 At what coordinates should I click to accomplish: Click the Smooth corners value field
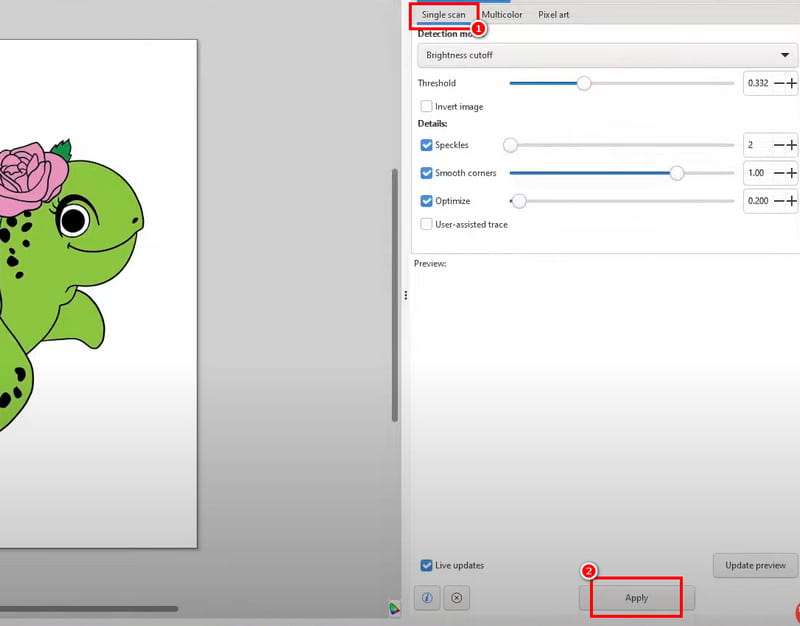(757, 172)
